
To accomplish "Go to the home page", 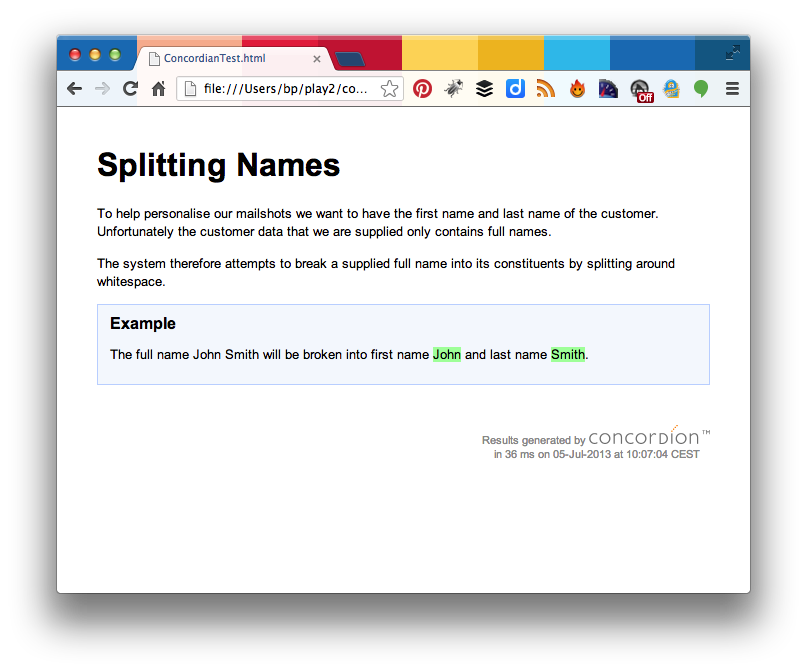I will click(x=158, y=89).
